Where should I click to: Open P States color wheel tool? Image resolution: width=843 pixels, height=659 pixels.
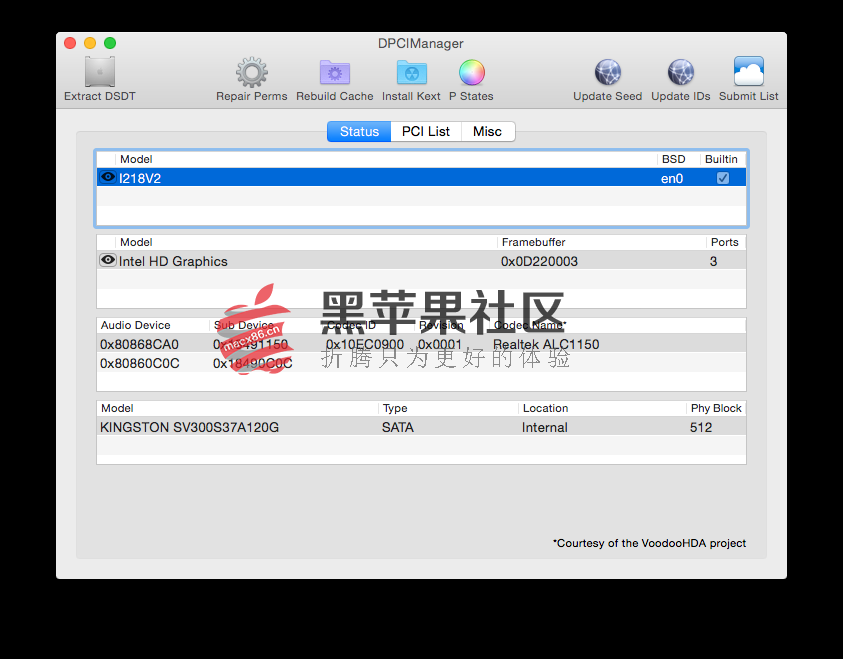click(471, 73)
